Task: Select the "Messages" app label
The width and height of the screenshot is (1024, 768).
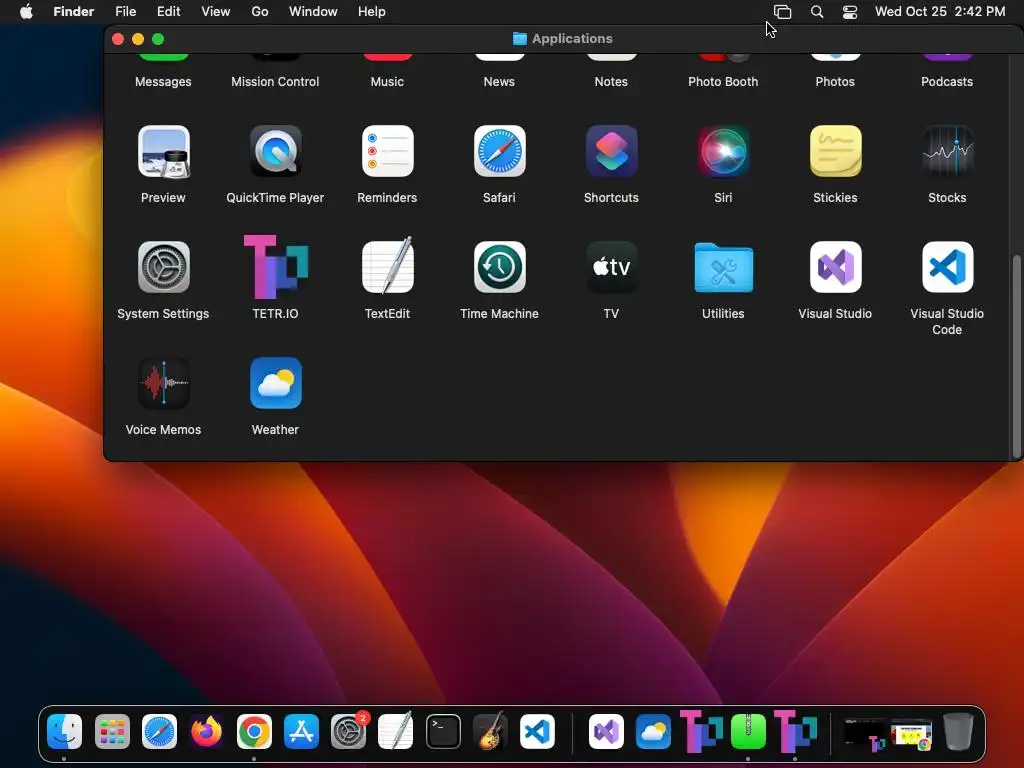Action: [x=163, y=82]
